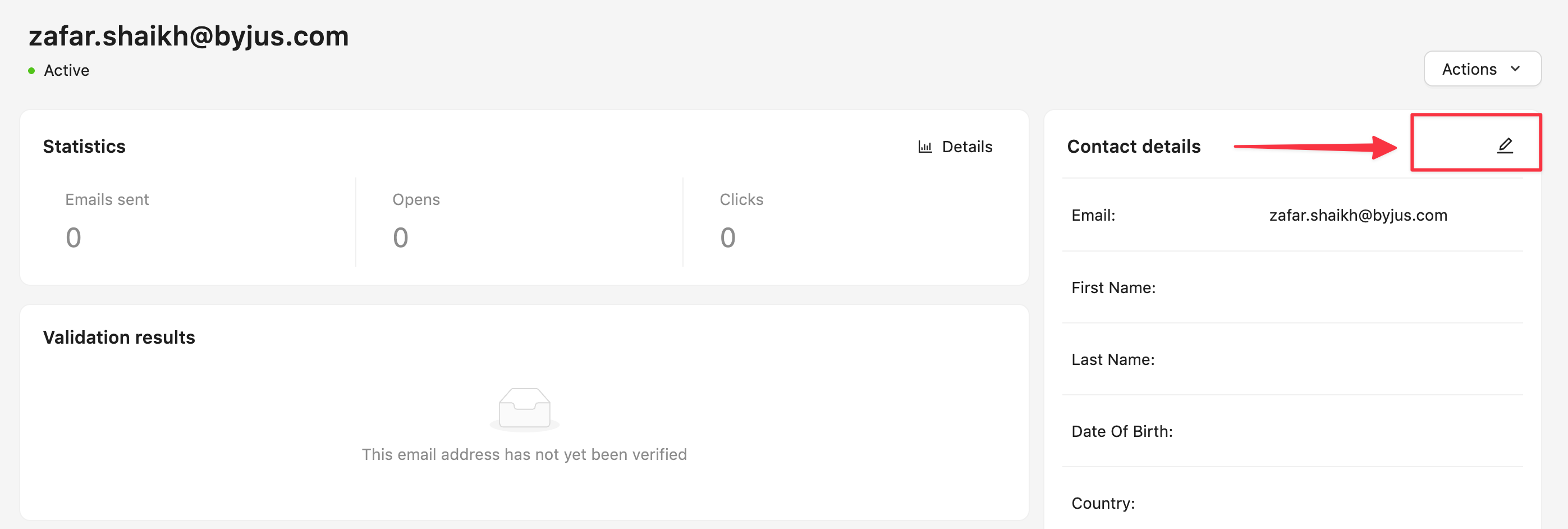This screenshot has height=529, width=1568.
Task: Click the zafar.shaikh@byjus.com page heading
Action: pyautogui.click(x=189, y=36)
